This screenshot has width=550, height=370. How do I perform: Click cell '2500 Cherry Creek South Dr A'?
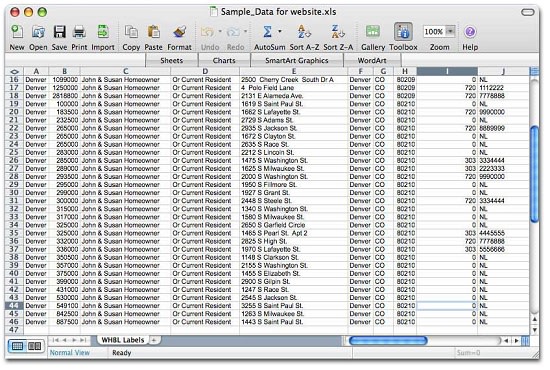pos(294,80)
